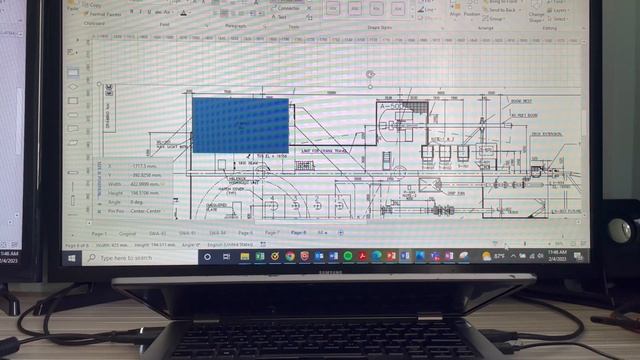Screen dimensions: 640x360
Task: Choose the Text tool in ribbon
Action: (x=279, y=17)
